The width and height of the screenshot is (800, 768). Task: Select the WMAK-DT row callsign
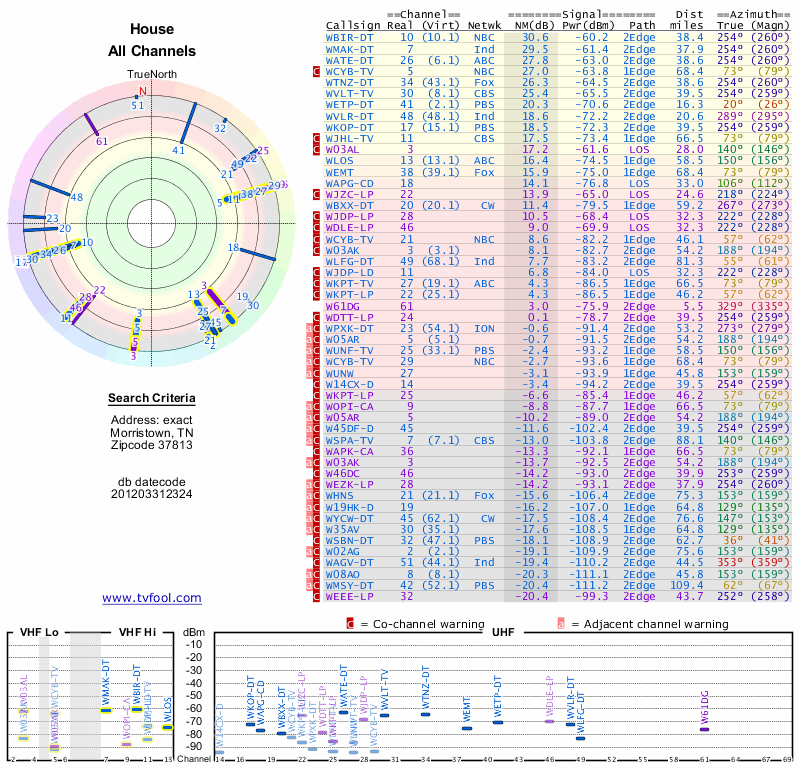coord(350,48)
